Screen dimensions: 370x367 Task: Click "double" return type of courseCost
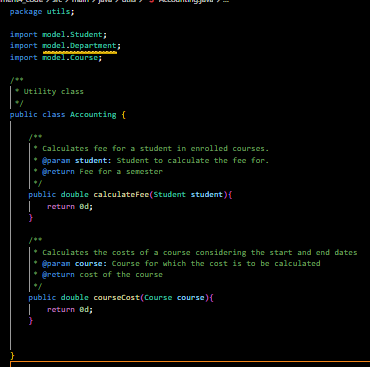click(75, 297)
